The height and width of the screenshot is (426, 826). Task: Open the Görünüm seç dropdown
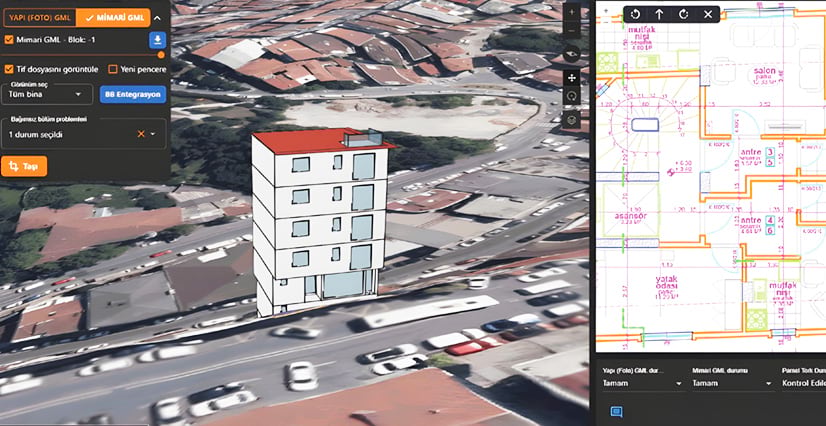[x=47, y=94]
